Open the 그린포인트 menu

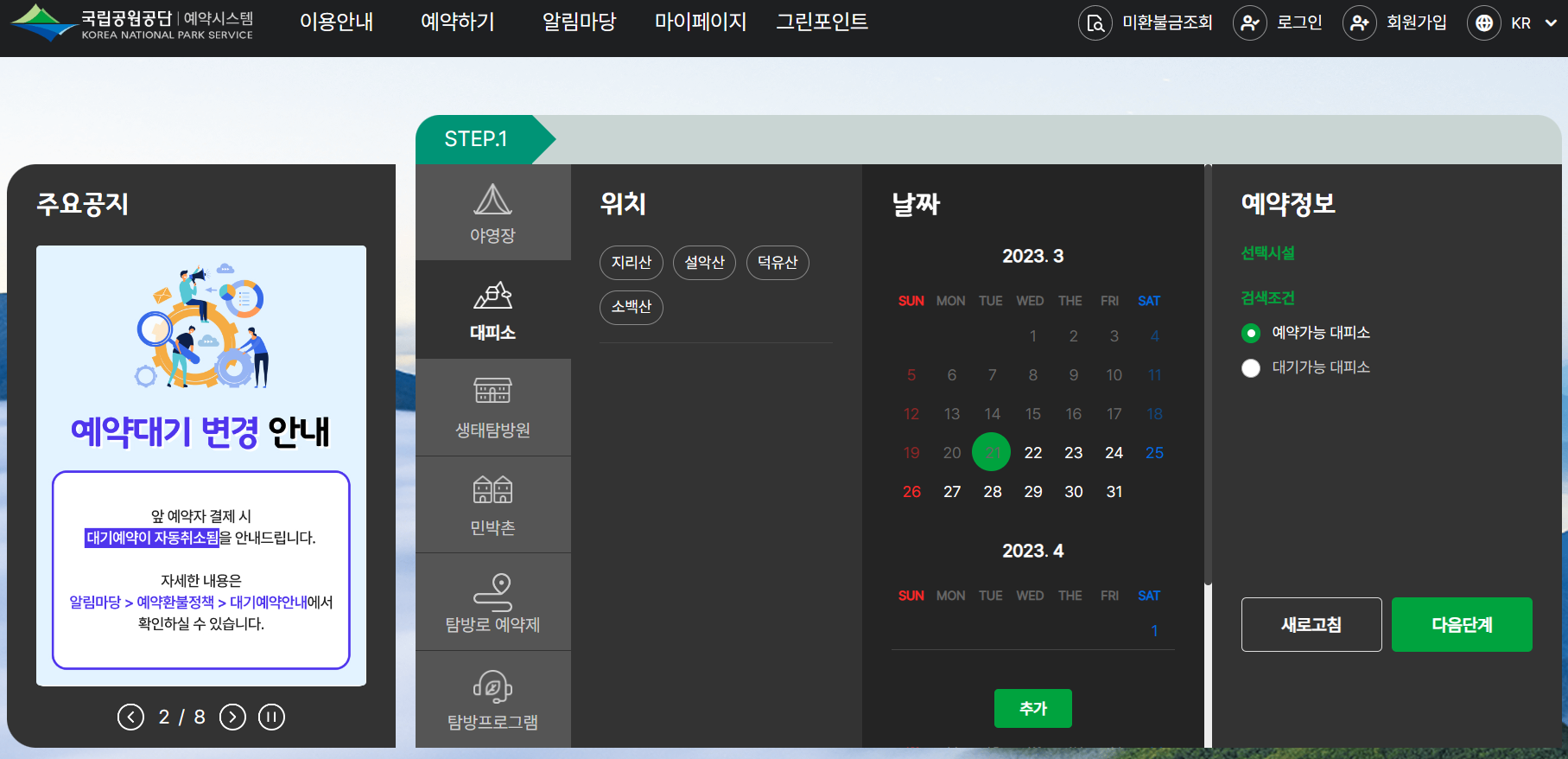(x=822, y=22)
